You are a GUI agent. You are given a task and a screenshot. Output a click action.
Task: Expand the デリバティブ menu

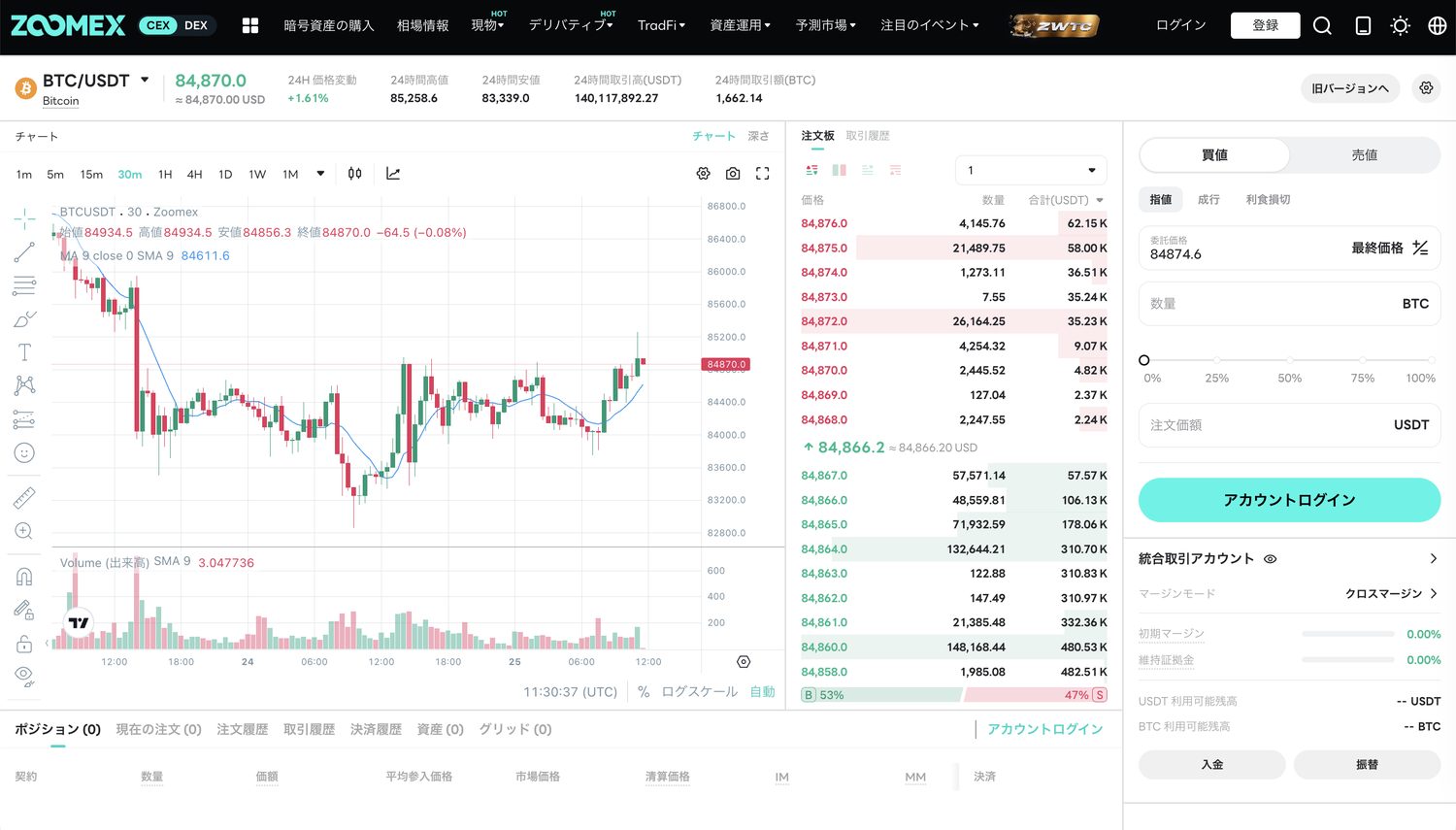[x=571, y=25]
